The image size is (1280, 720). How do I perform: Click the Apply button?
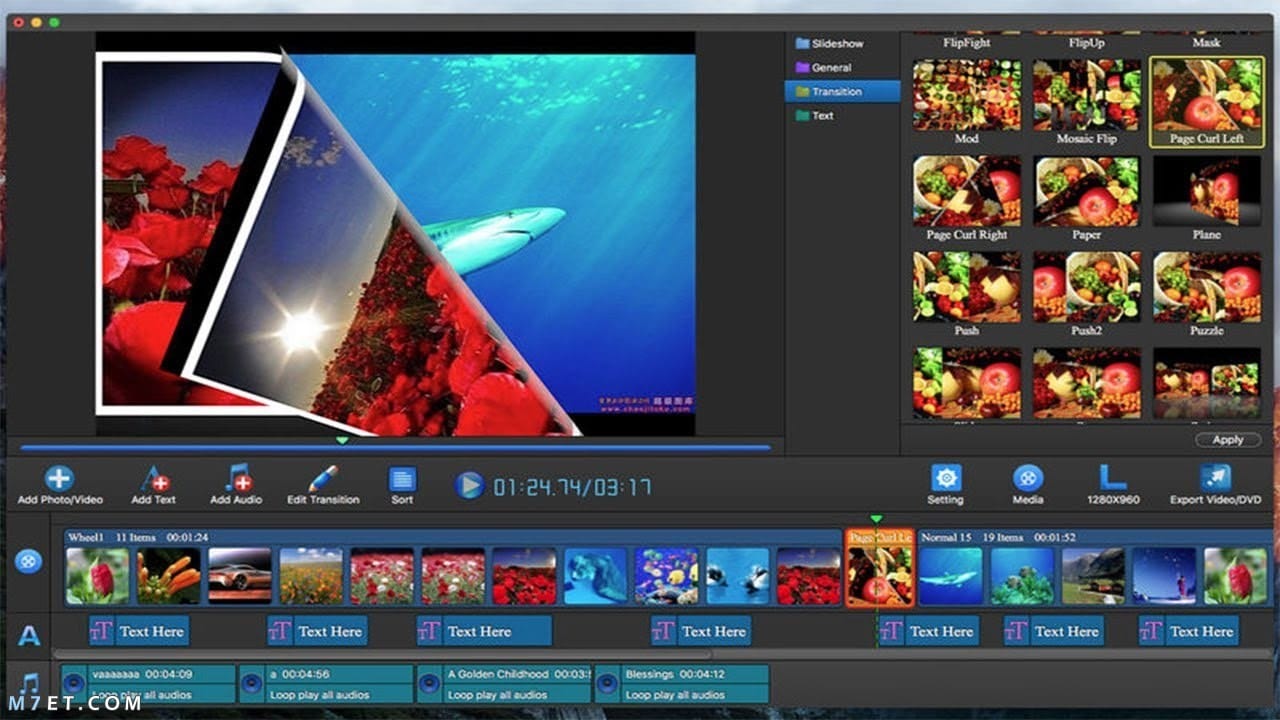tap(1228, 440)
